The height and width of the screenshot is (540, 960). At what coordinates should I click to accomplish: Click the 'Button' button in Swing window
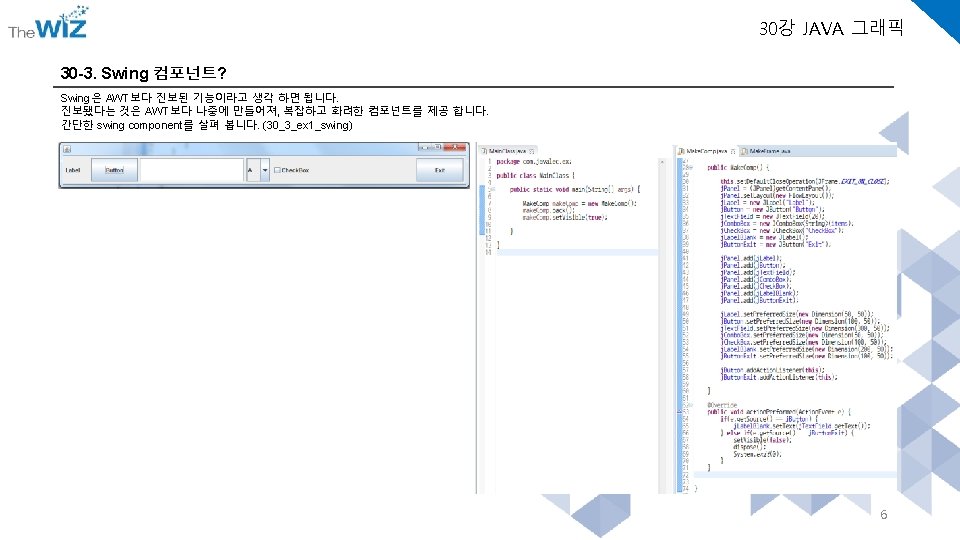pos(114,170)
